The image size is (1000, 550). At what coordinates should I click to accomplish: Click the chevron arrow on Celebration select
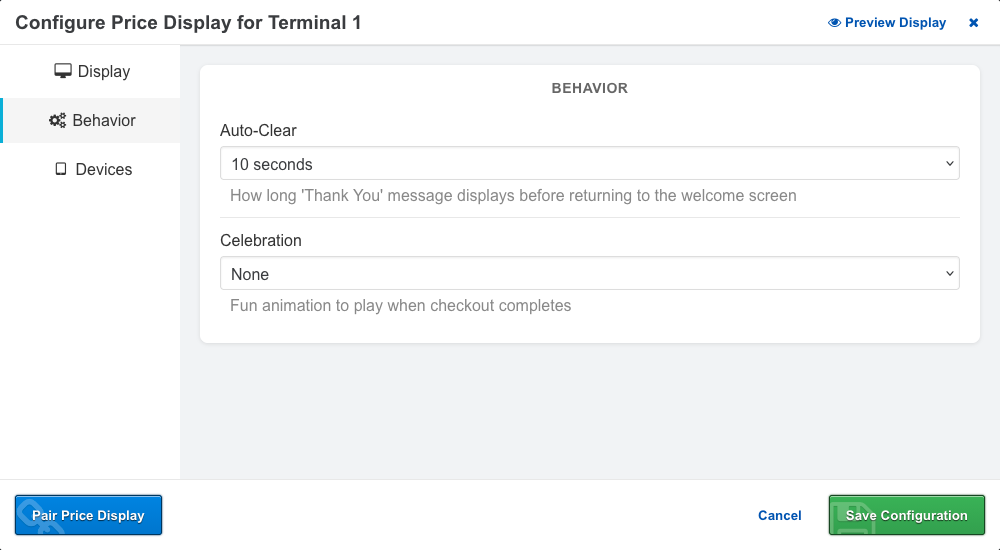pyautogui.click(x=949, y=274)
